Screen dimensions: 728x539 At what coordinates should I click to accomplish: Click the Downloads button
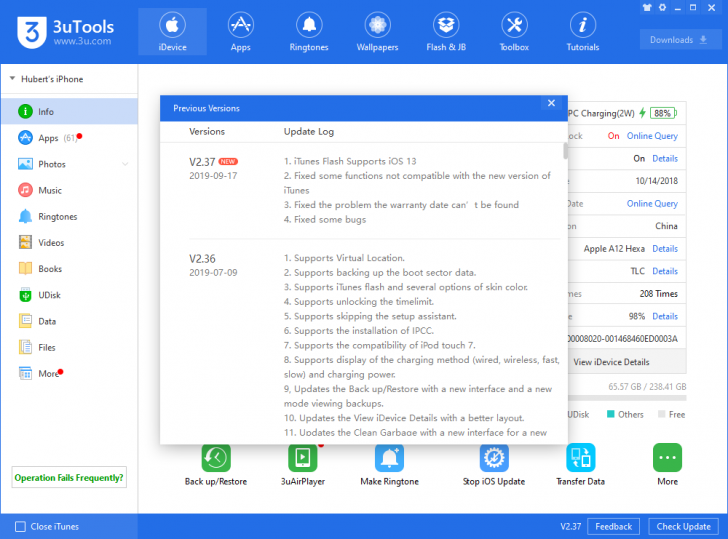[680, 40]
